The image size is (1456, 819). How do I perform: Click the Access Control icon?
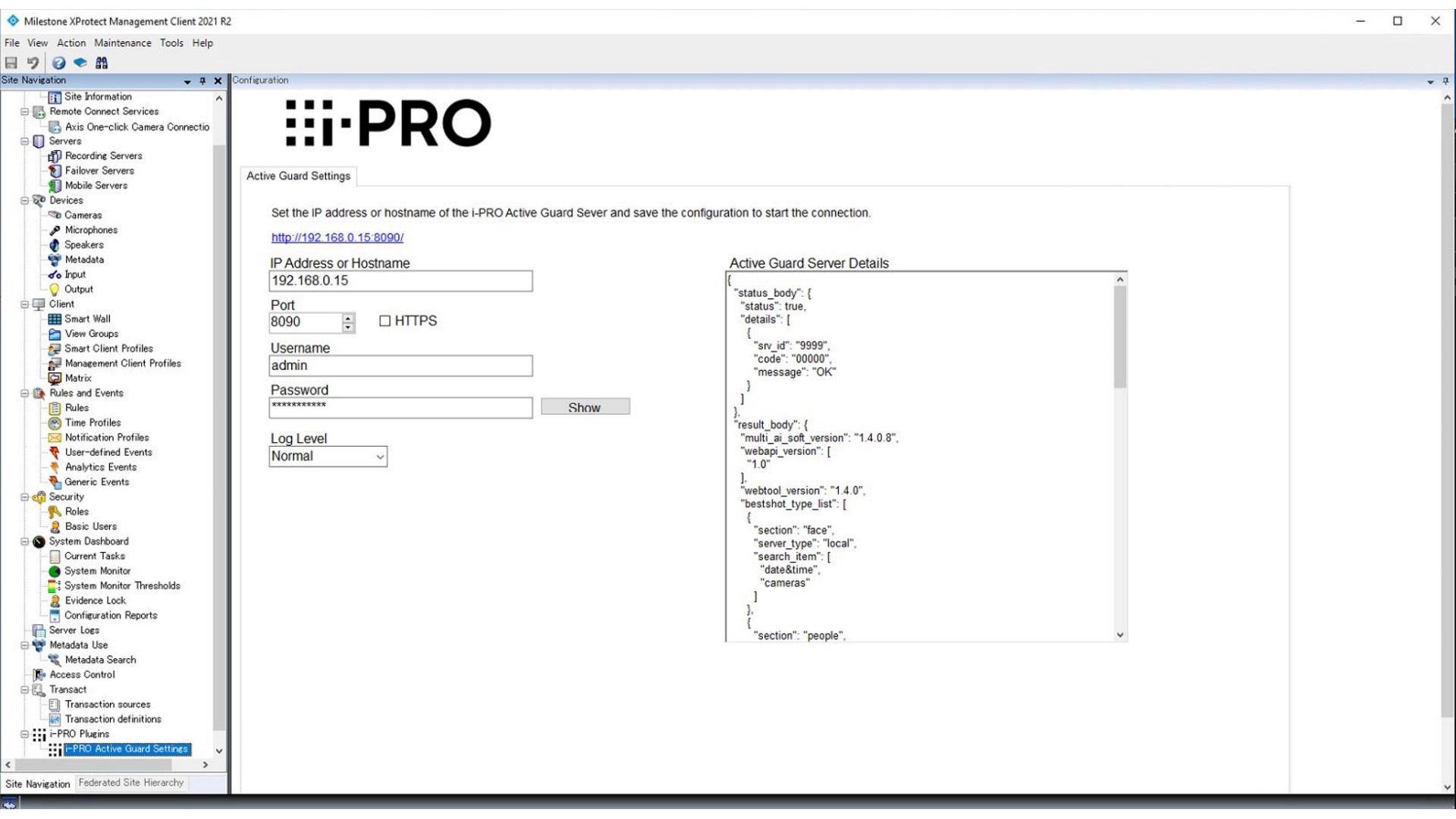tap(40, 674)
